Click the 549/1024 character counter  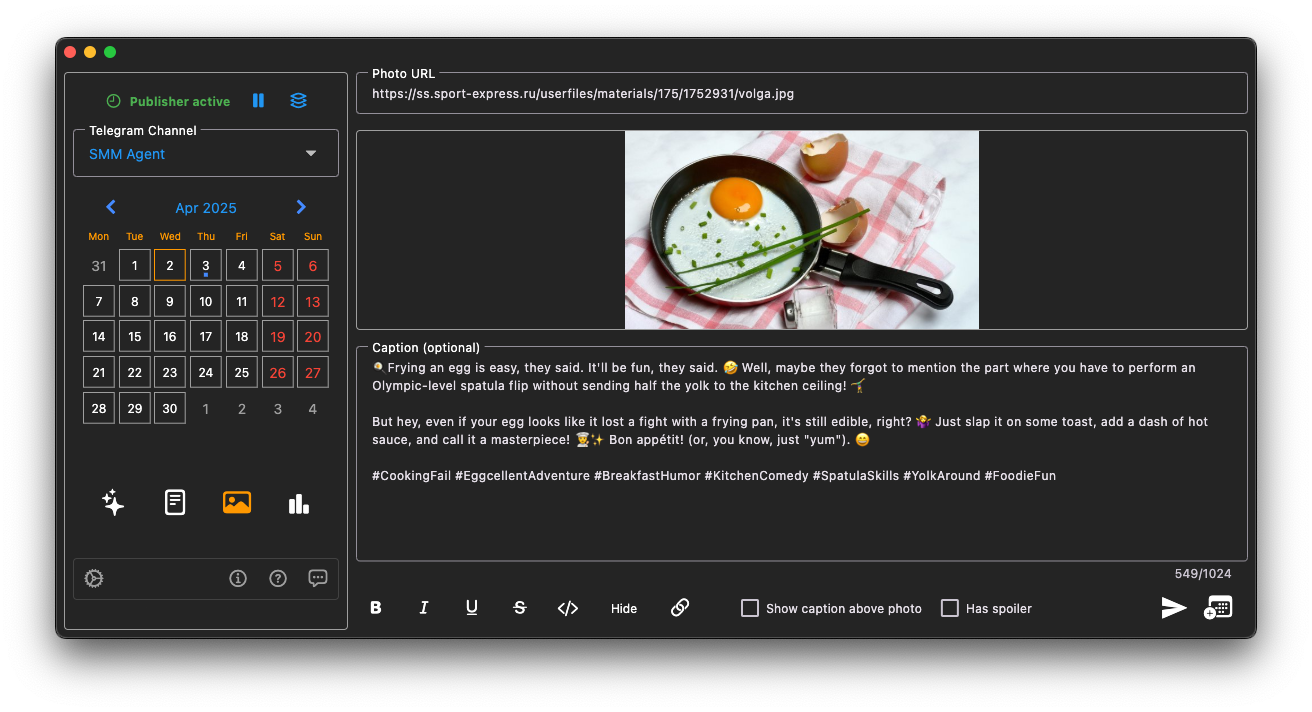[x=1203, y=574]
